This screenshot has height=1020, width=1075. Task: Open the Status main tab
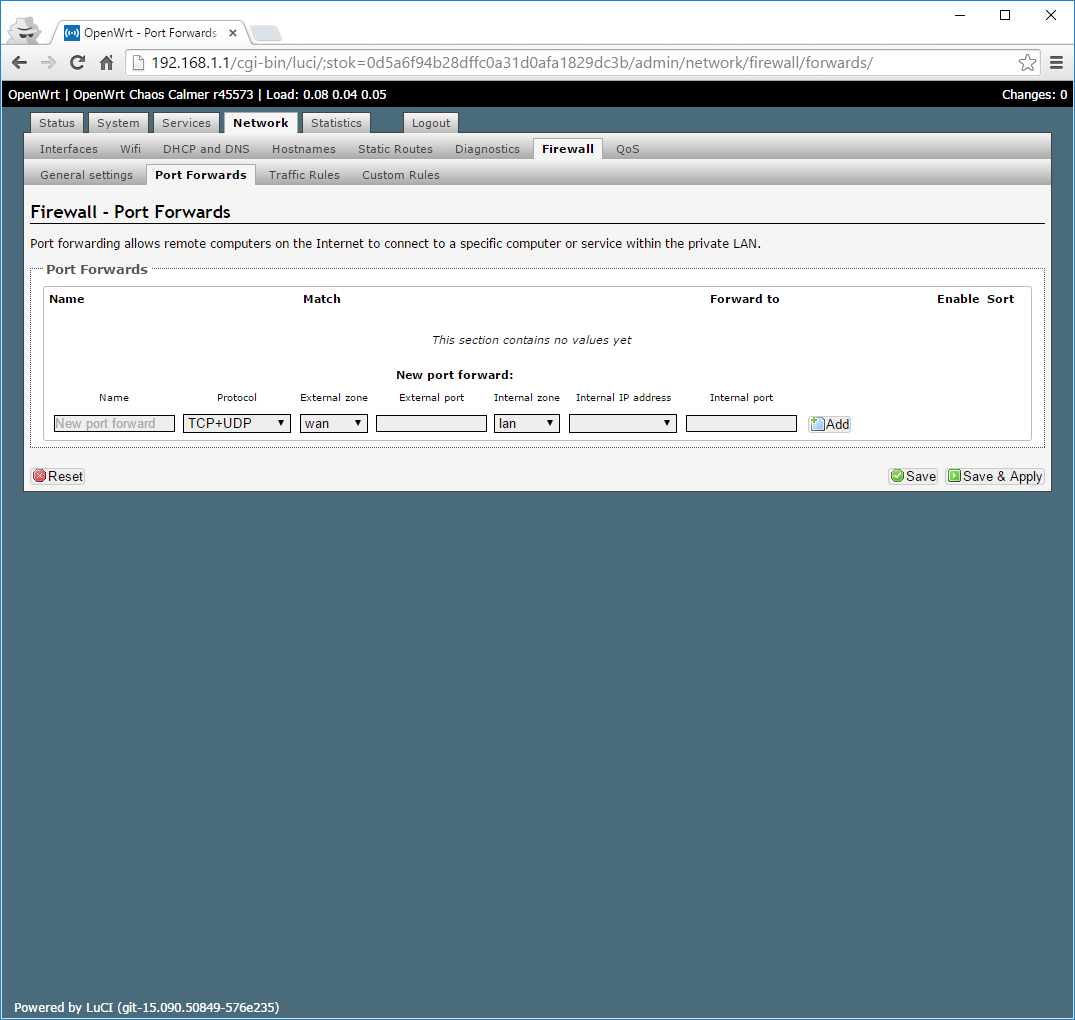[x=57, y=123]
